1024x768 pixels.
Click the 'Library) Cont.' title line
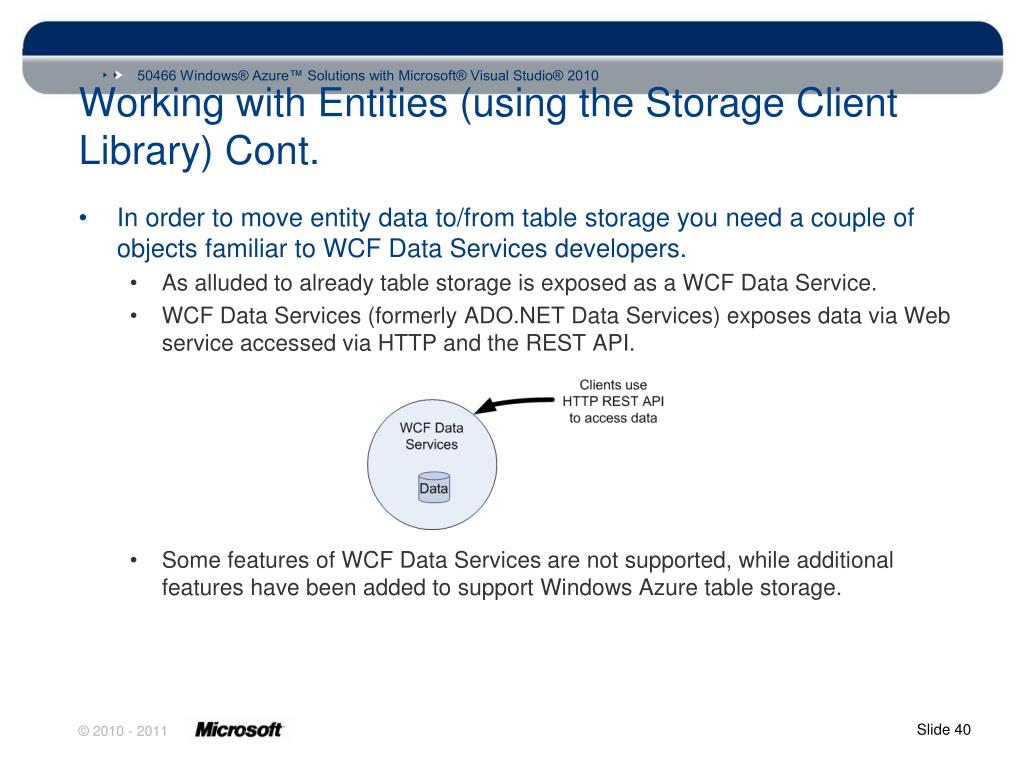click(x=199, y=152)
